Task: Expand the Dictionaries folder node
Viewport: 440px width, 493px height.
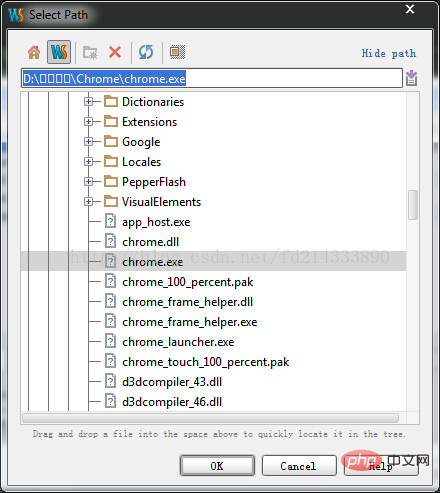Action: (x=88, y=102)
